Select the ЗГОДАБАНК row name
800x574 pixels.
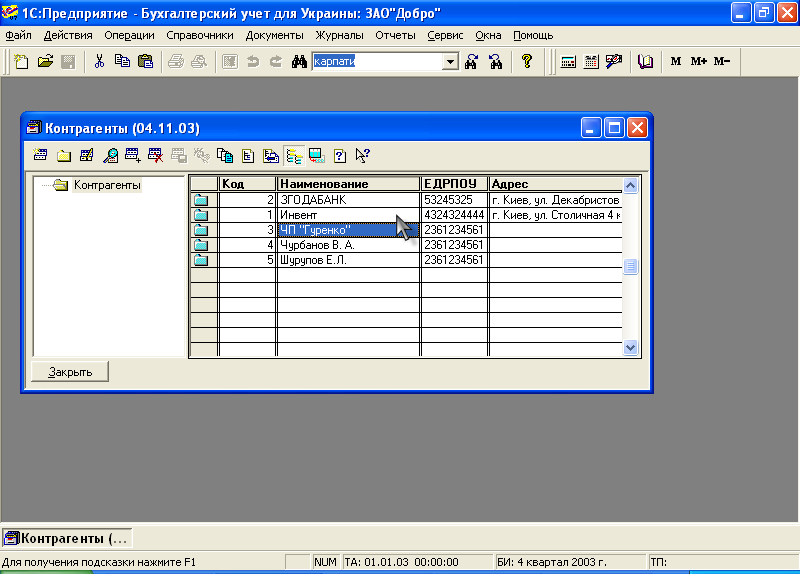348,200
